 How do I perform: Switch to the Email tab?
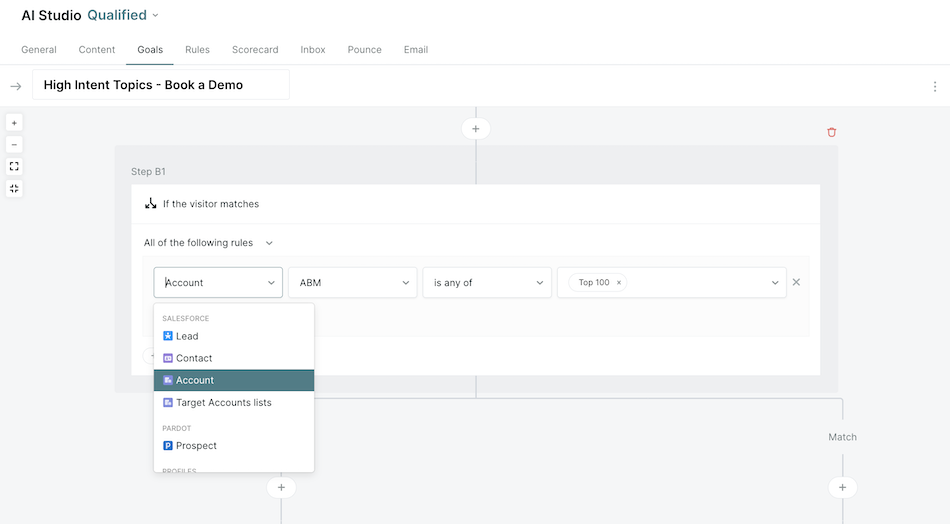click(416, 50)
